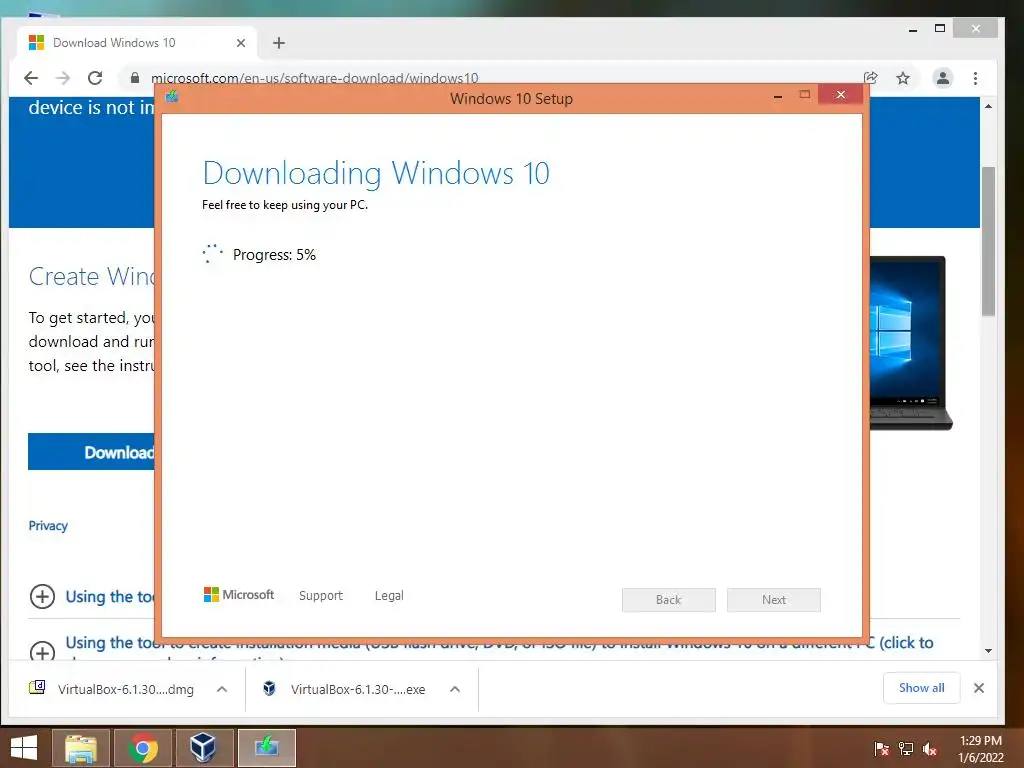Image resolution: width=1024 pixels, height=768 pixels.
Task: Expand options for VirtualBox exe download
Action: [x=455, y=689]
